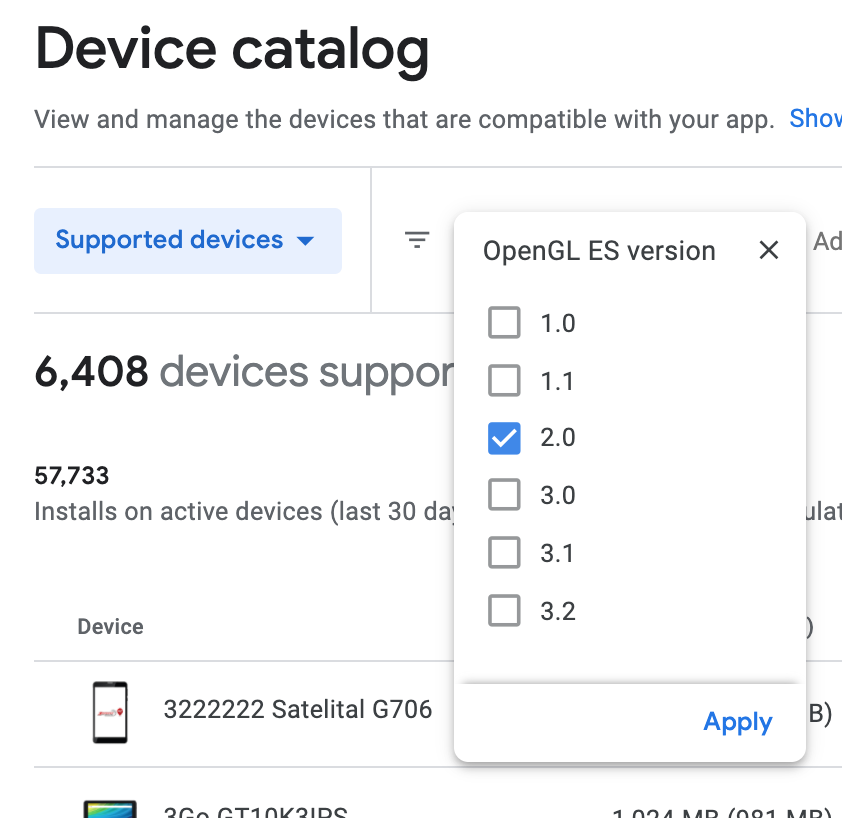
Task: Select the 3.1 version checkbox
Action: [x=504, y=553]
